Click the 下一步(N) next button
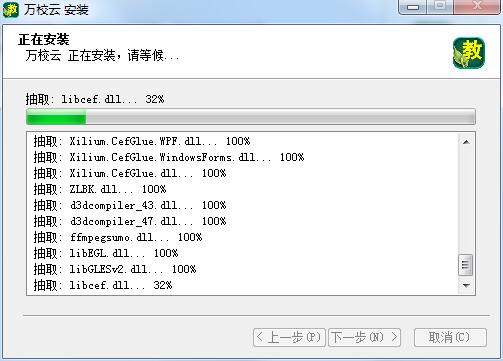This screenshot has width=503, height=361. click(x=364, y=337)
